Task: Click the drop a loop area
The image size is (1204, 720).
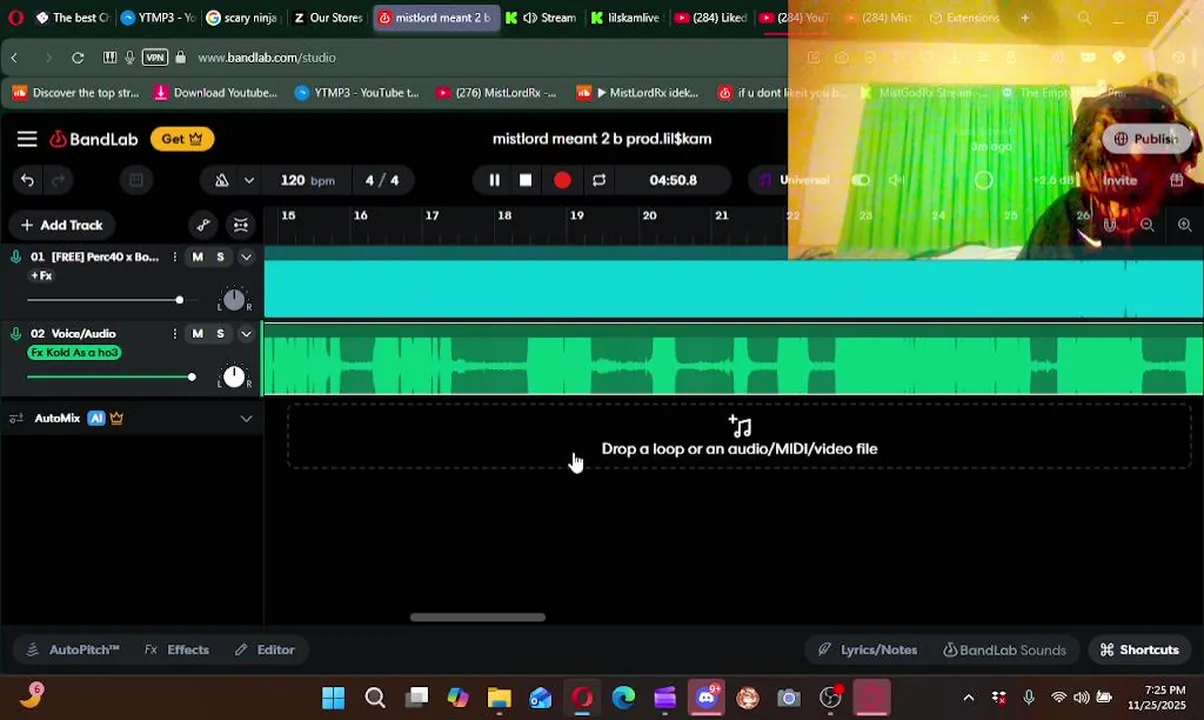Action: point(739,438)
